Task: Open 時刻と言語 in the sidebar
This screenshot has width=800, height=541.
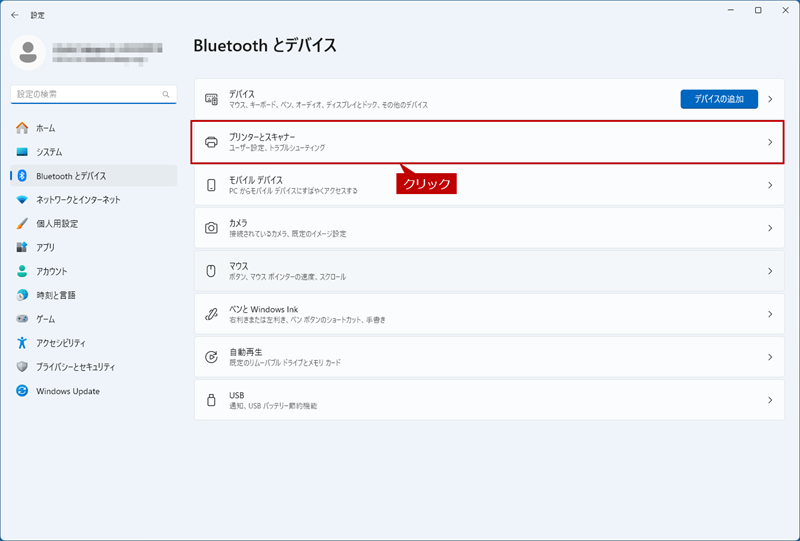Action: coord(94,295)
